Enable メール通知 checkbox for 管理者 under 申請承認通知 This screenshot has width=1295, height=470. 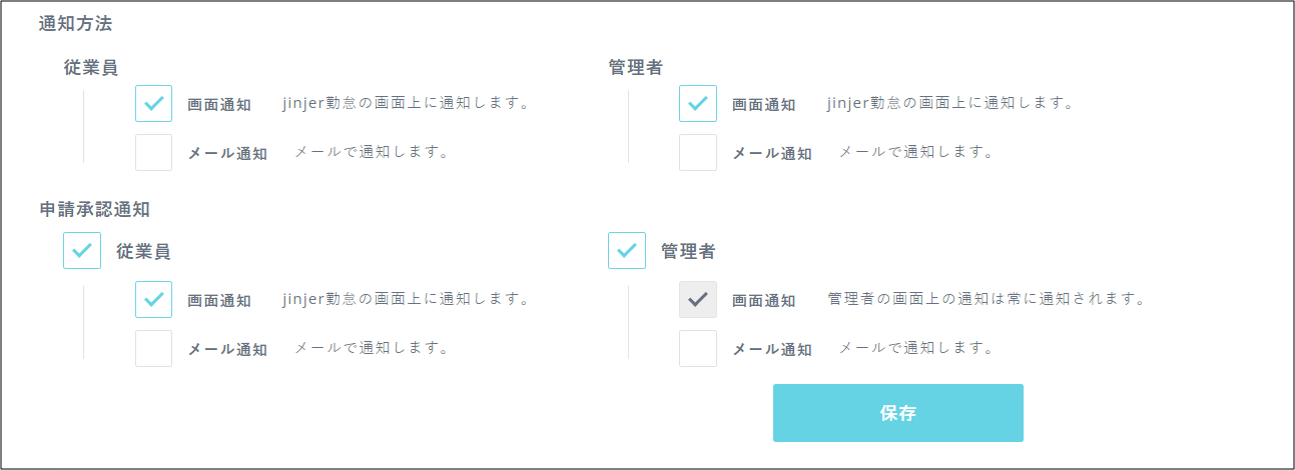697,349
